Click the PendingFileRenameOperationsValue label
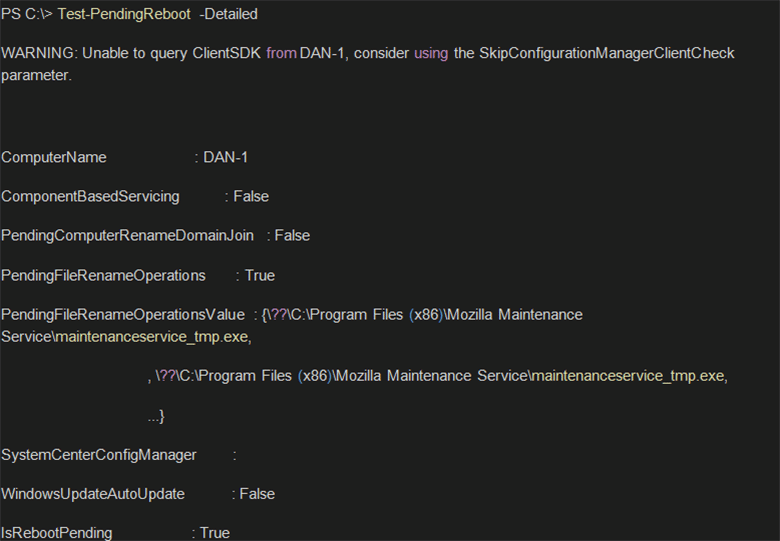The height and width of the screenshot is (541, 780). pyautogui.click(x=122, y=314)
